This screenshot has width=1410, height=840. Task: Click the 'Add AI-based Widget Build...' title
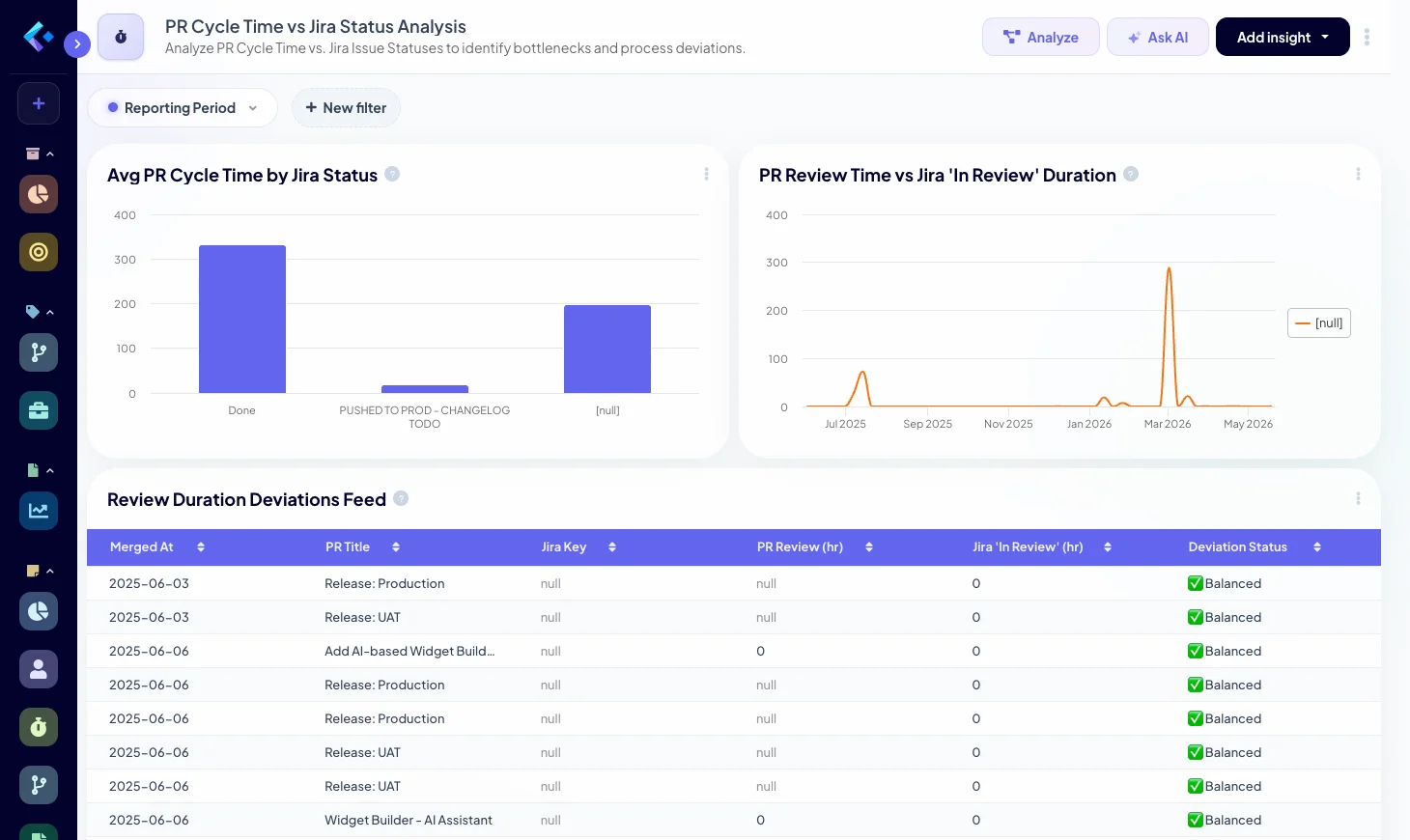point(409,651)
